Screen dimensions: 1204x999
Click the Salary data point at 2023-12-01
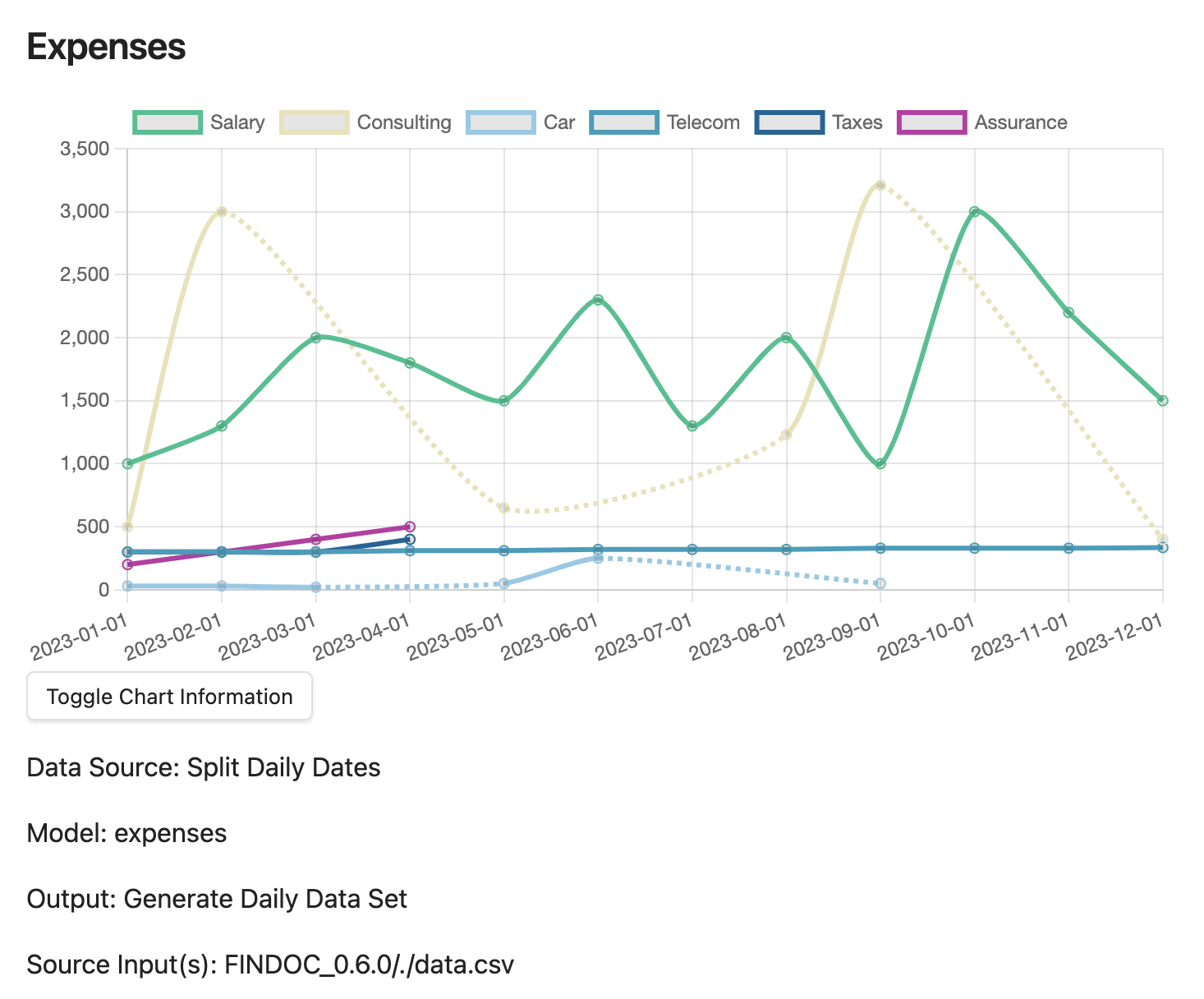point(1162,401)
